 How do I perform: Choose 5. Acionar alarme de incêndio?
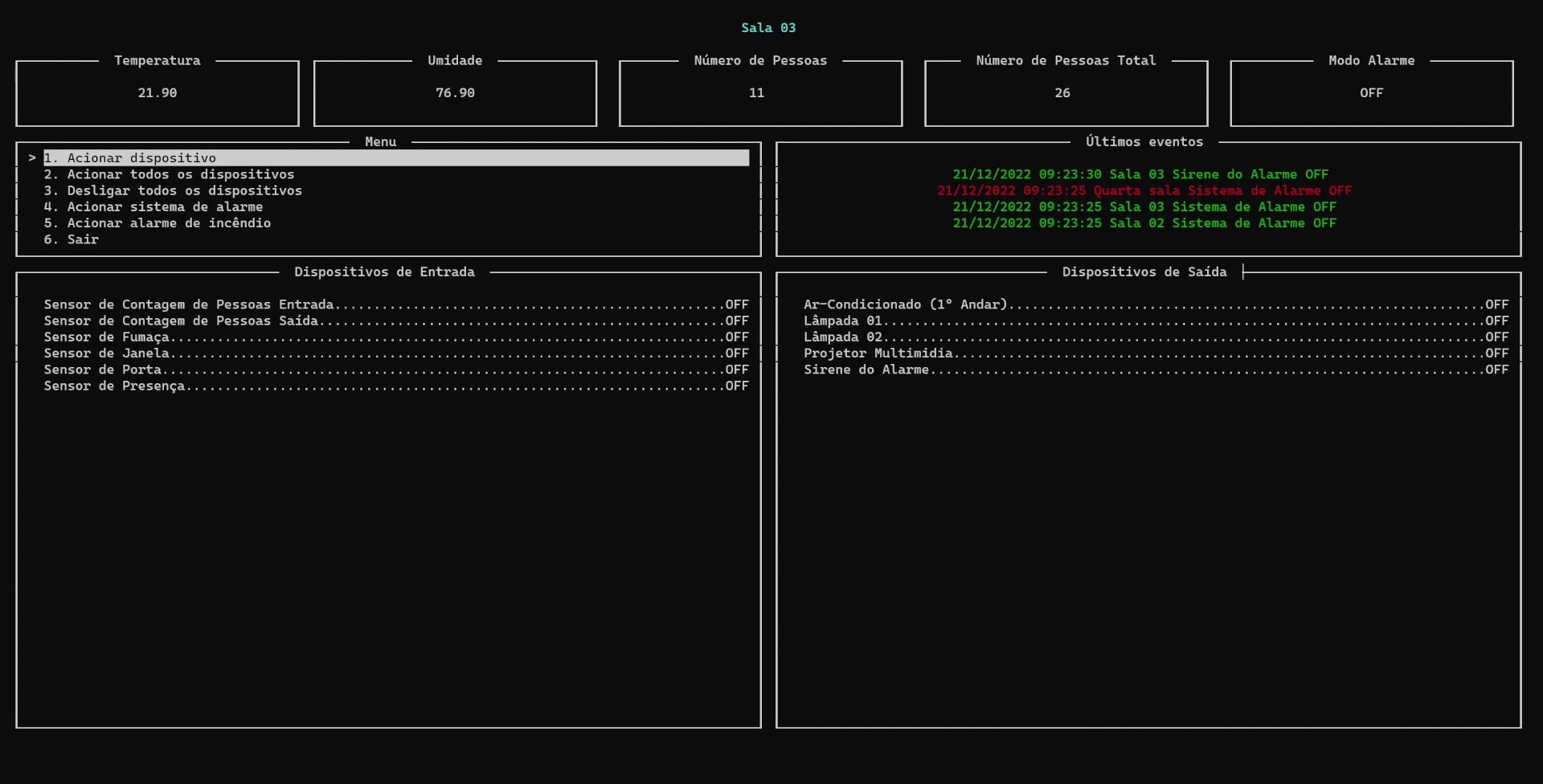point(158,223)
